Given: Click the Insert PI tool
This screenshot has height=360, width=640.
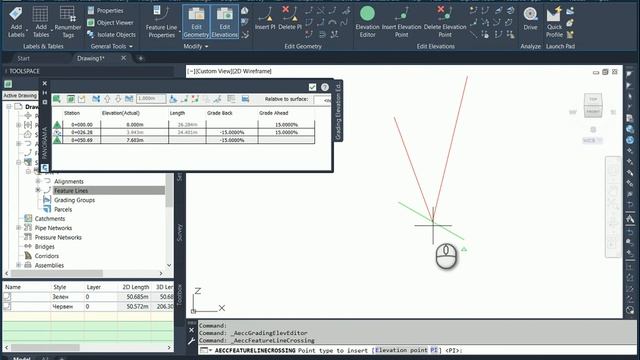Looking at the screenshot, I should tap(265, 18).
